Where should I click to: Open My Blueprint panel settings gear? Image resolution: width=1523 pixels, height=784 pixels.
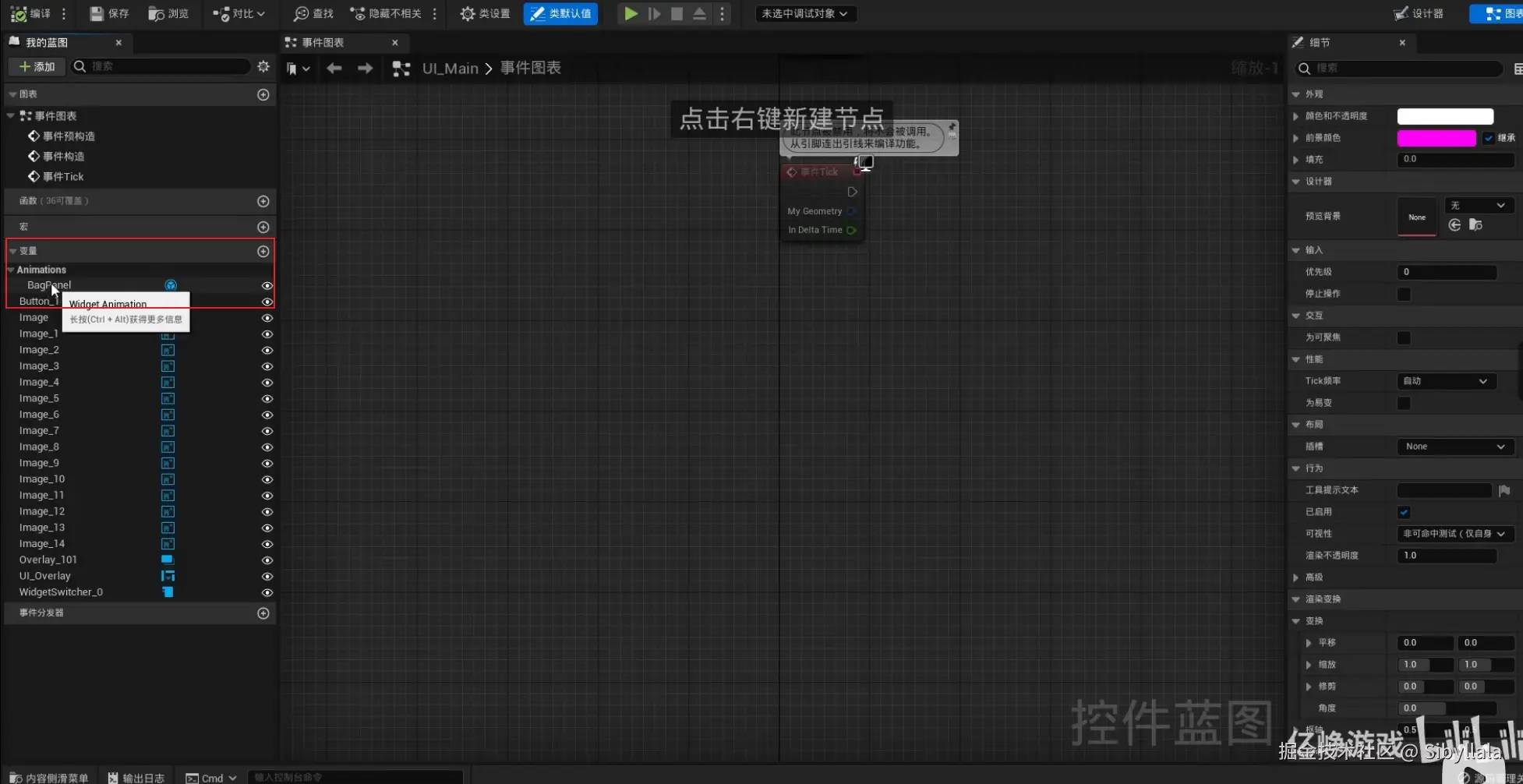point(263,67)
